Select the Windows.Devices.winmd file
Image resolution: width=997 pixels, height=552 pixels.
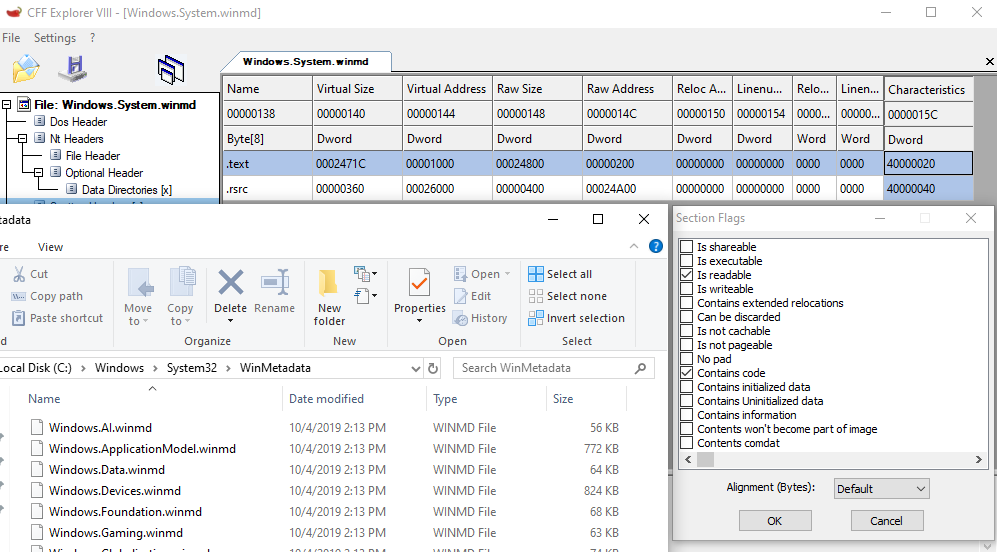pyautogui.click(x=115, y=490)
